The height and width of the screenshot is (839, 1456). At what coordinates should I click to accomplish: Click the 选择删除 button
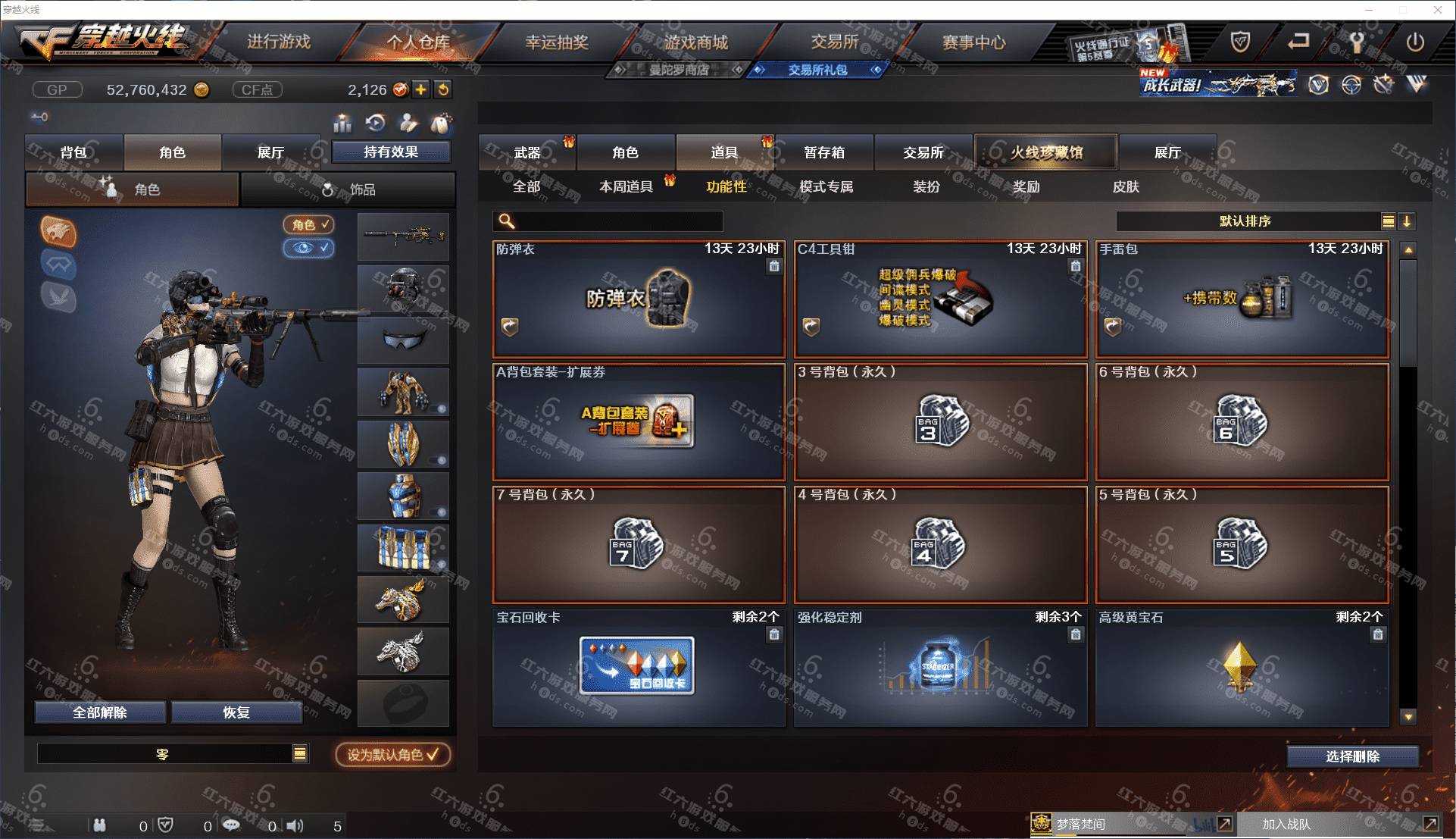[1353, 756]
